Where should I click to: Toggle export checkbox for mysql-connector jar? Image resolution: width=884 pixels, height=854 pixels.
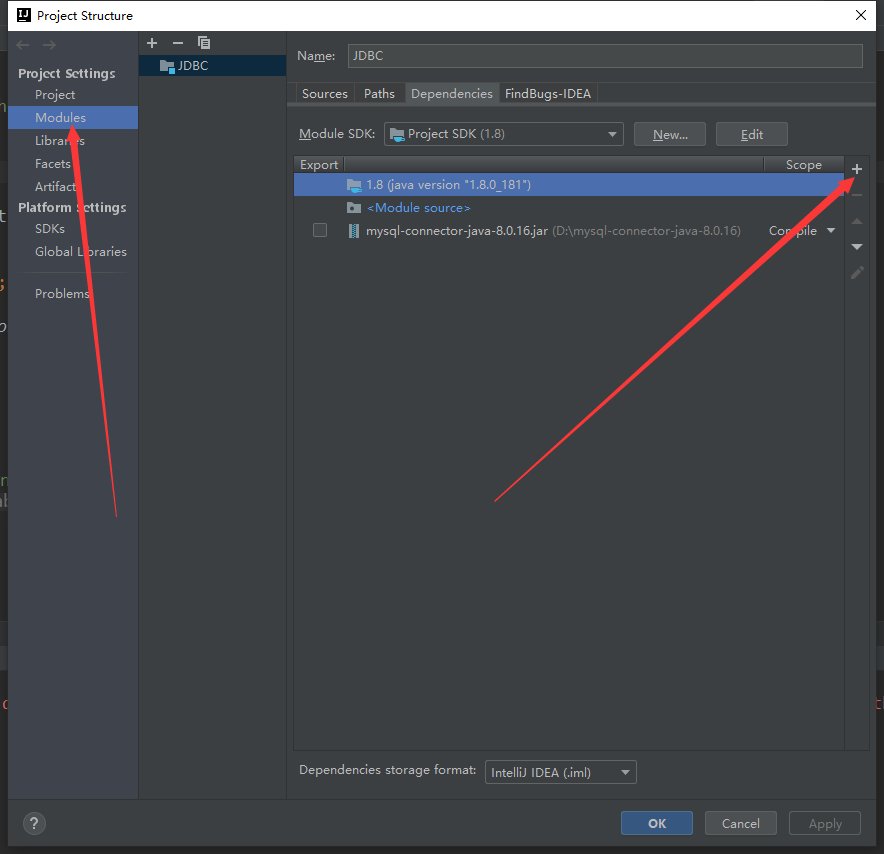coord(320,231)
